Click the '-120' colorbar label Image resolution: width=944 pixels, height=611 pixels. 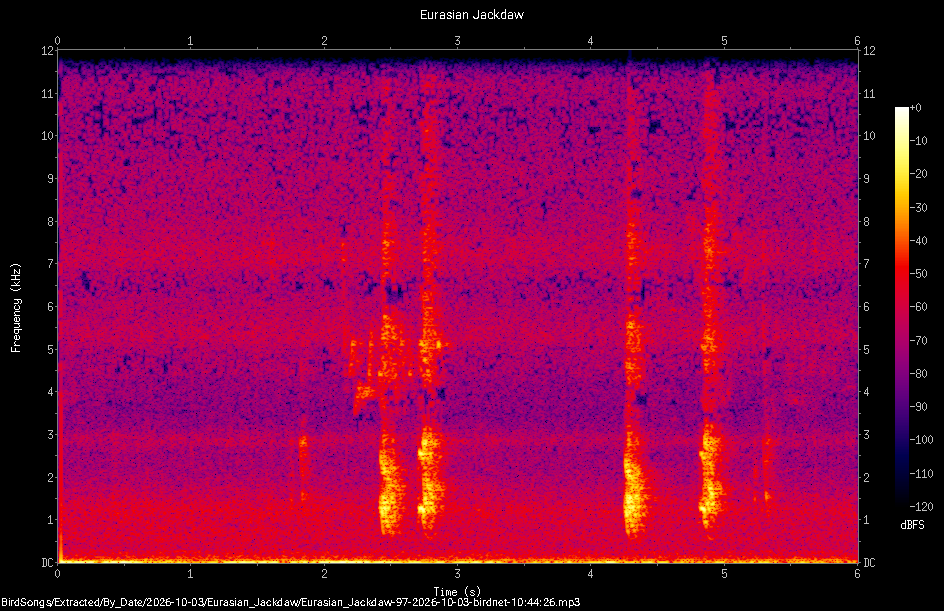[x=921, y=507]
